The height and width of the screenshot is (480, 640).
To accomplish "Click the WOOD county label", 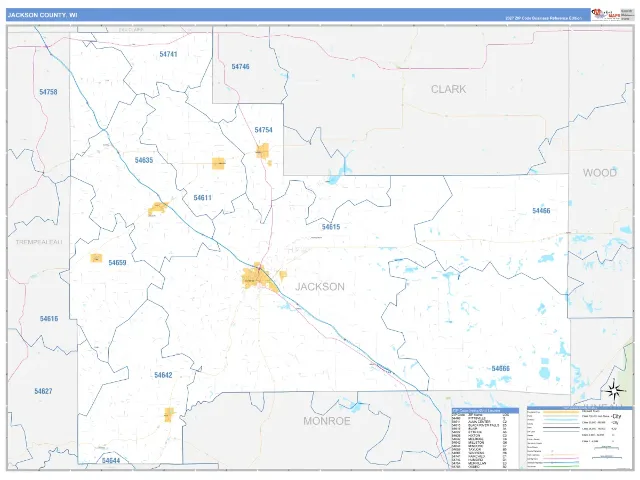I will coord(600,173).
